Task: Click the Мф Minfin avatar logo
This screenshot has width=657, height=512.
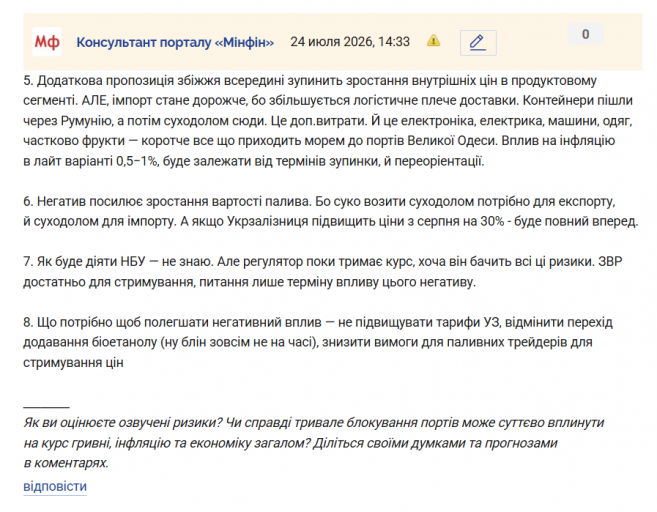Action: (x=47, y=42)
